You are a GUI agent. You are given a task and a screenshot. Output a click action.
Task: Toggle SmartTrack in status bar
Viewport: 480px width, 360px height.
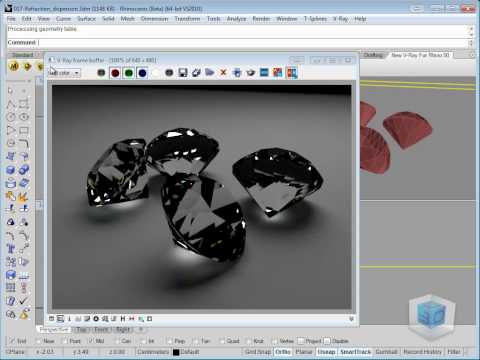[355, 352]
